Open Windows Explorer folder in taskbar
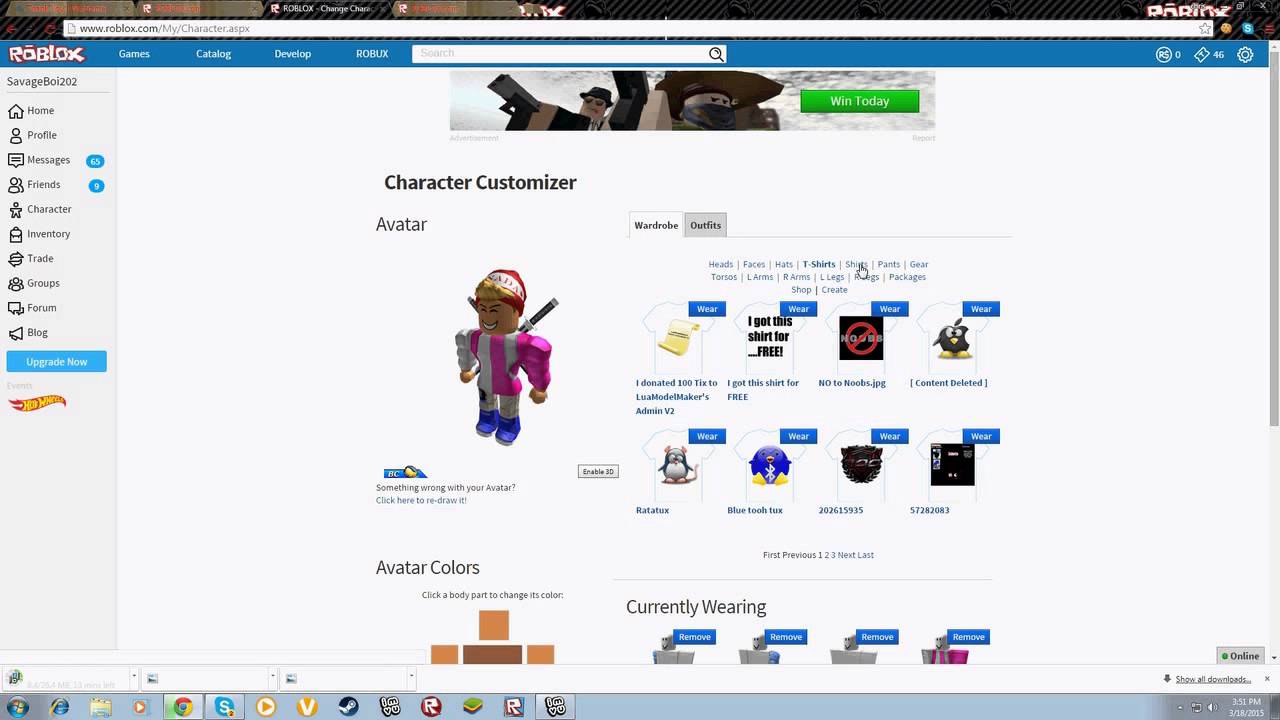Viewport: 1280px width, 720px height. coord(101,707)
